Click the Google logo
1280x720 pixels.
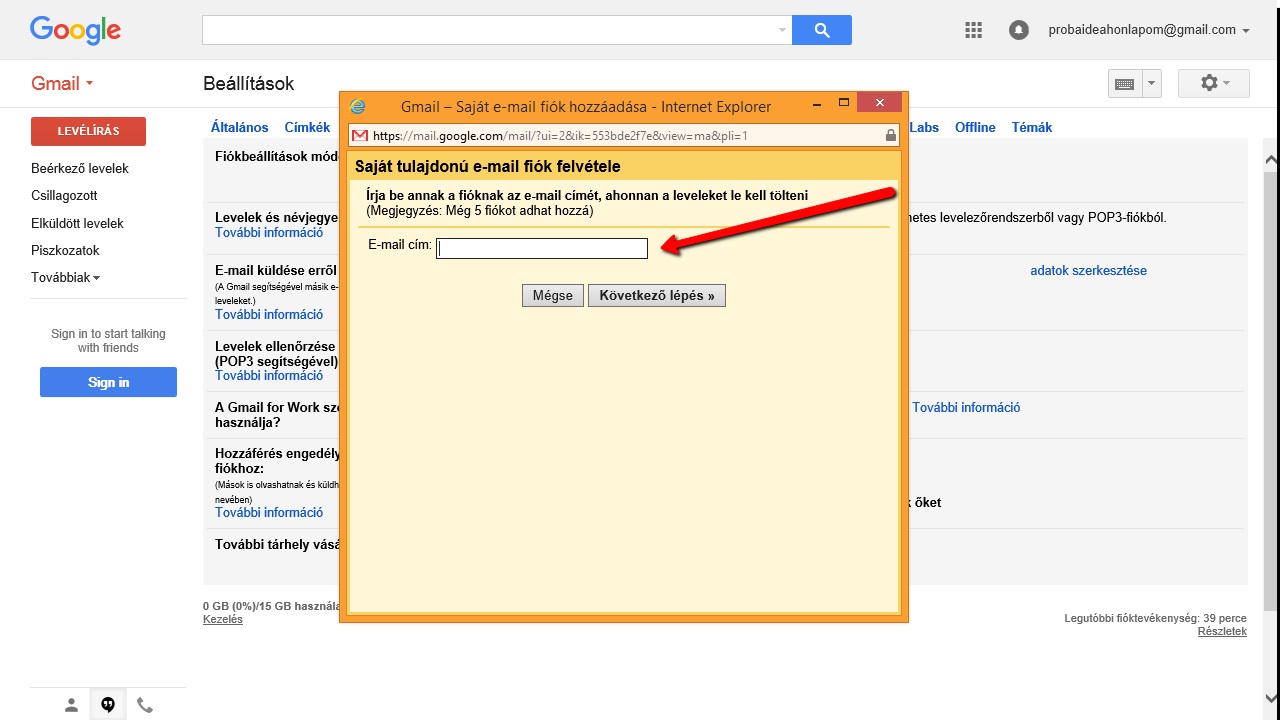pos(75,30)
